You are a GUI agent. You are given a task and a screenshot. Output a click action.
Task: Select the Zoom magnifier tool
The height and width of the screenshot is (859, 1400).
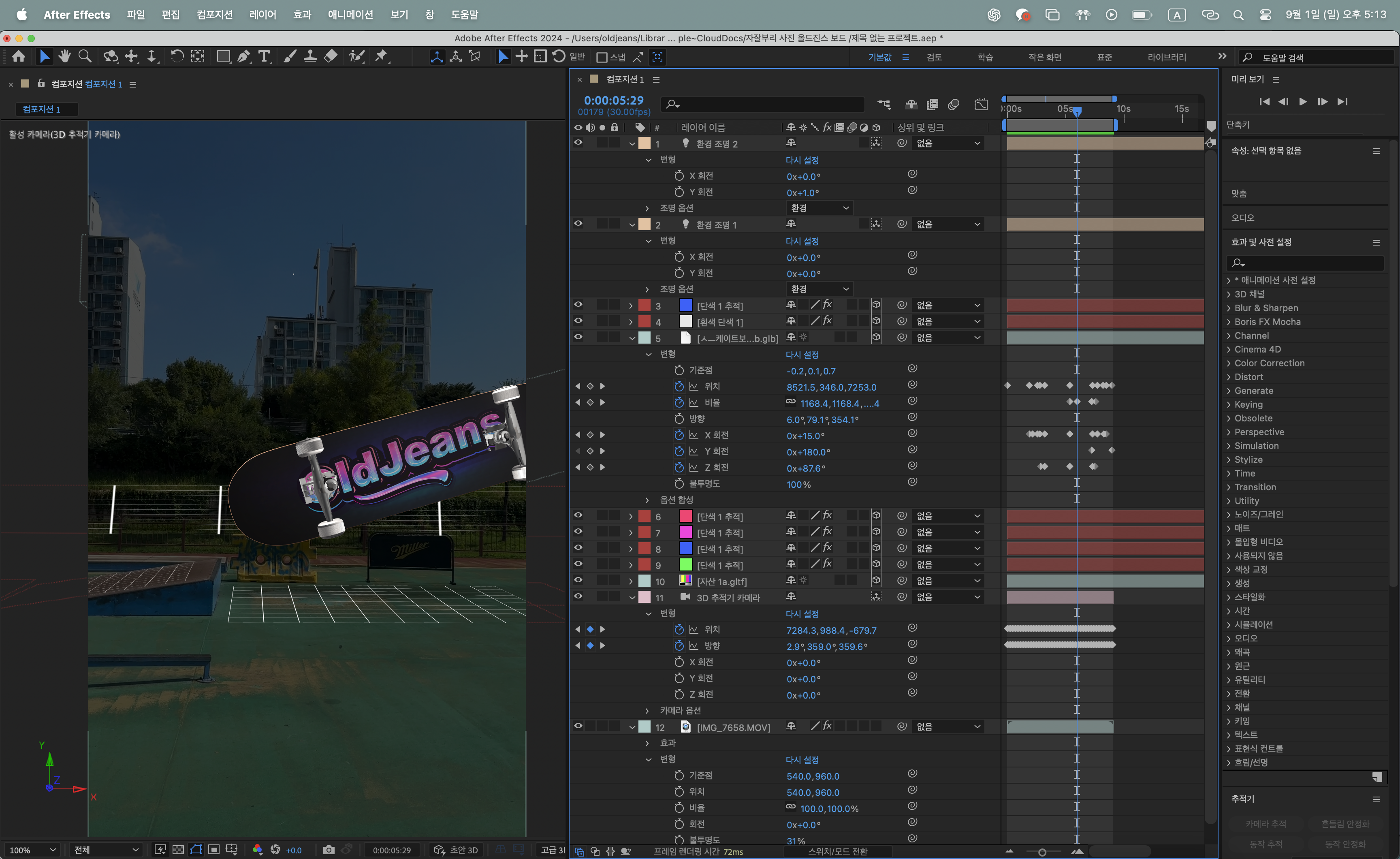click(85, 56)
